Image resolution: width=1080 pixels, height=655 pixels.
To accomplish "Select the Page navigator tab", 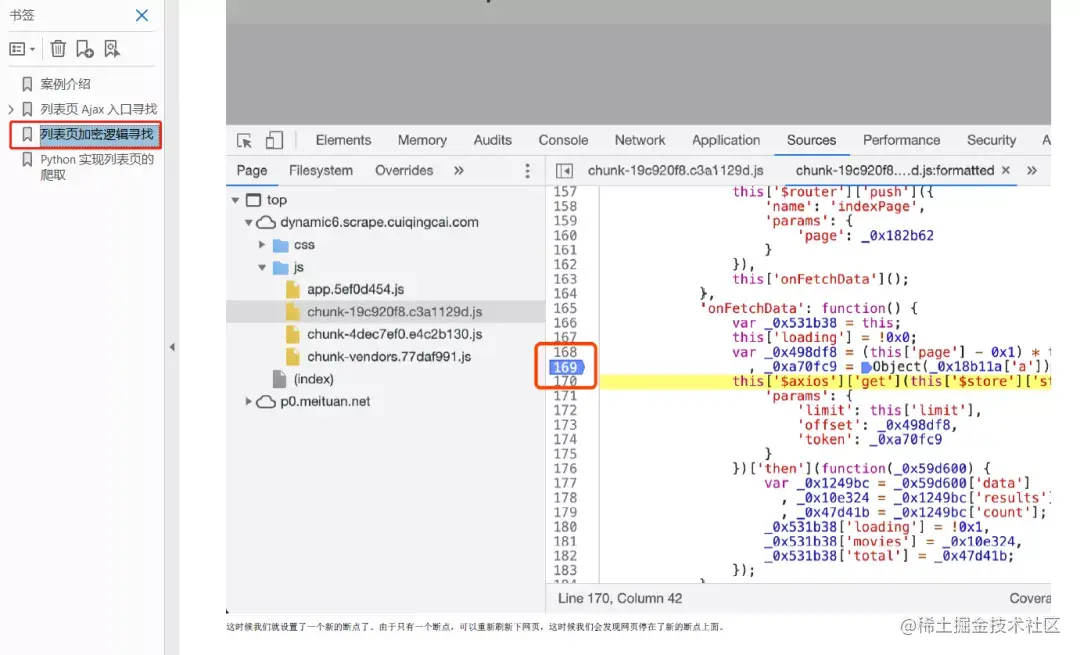I will point(252,171).
